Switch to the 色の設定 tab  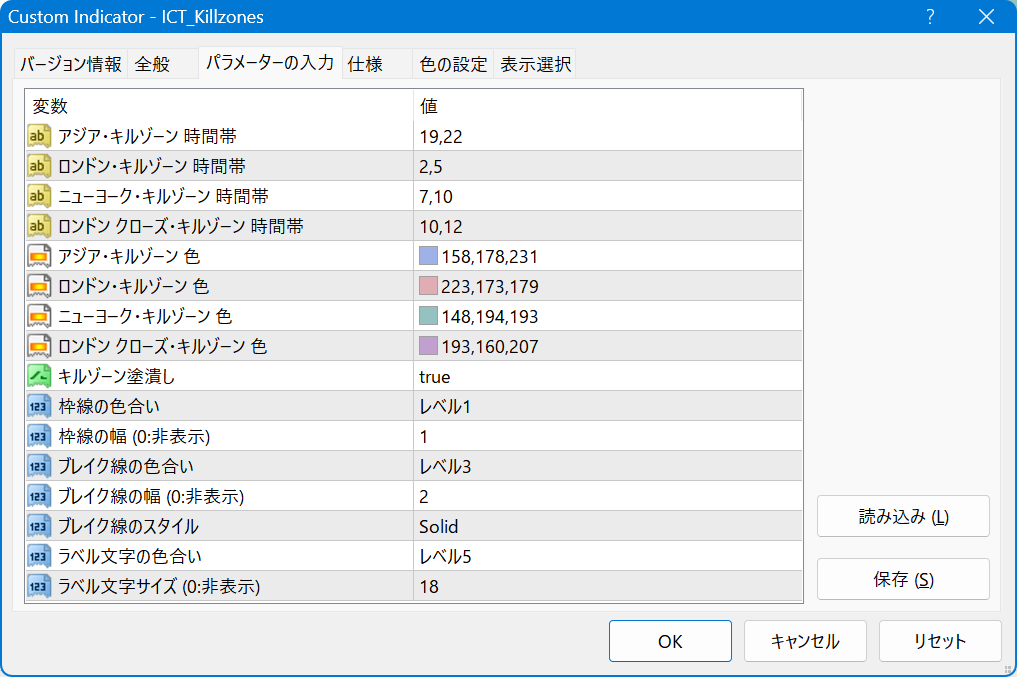coord(453,64)
